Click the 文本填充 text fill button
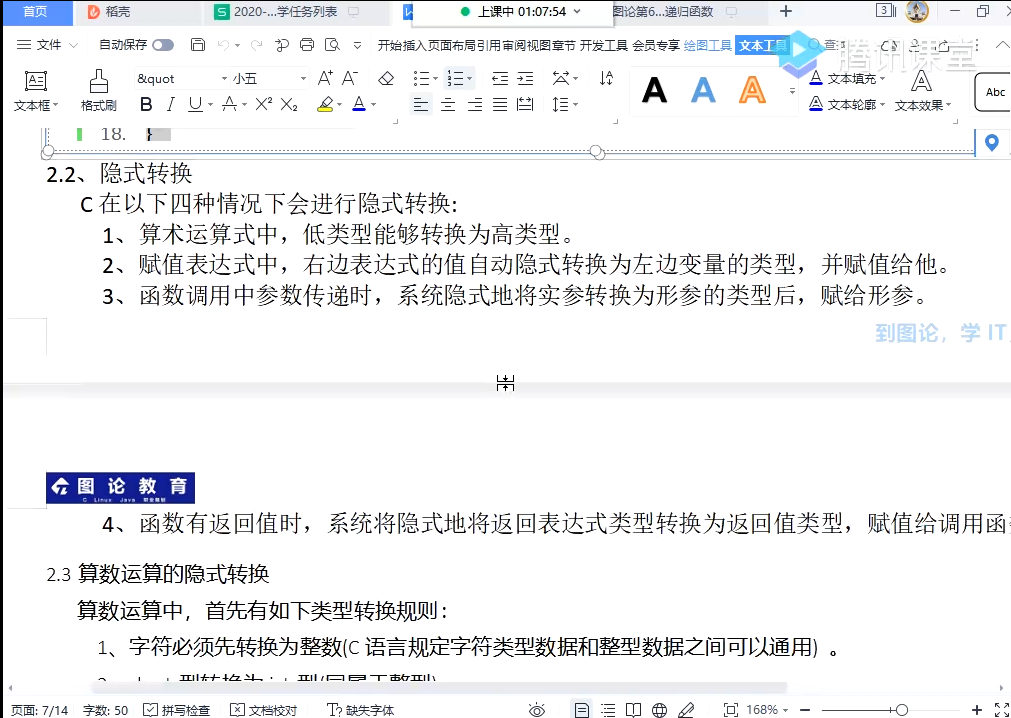This screenshot has height=718, width=1011. [x=845, y=78]
